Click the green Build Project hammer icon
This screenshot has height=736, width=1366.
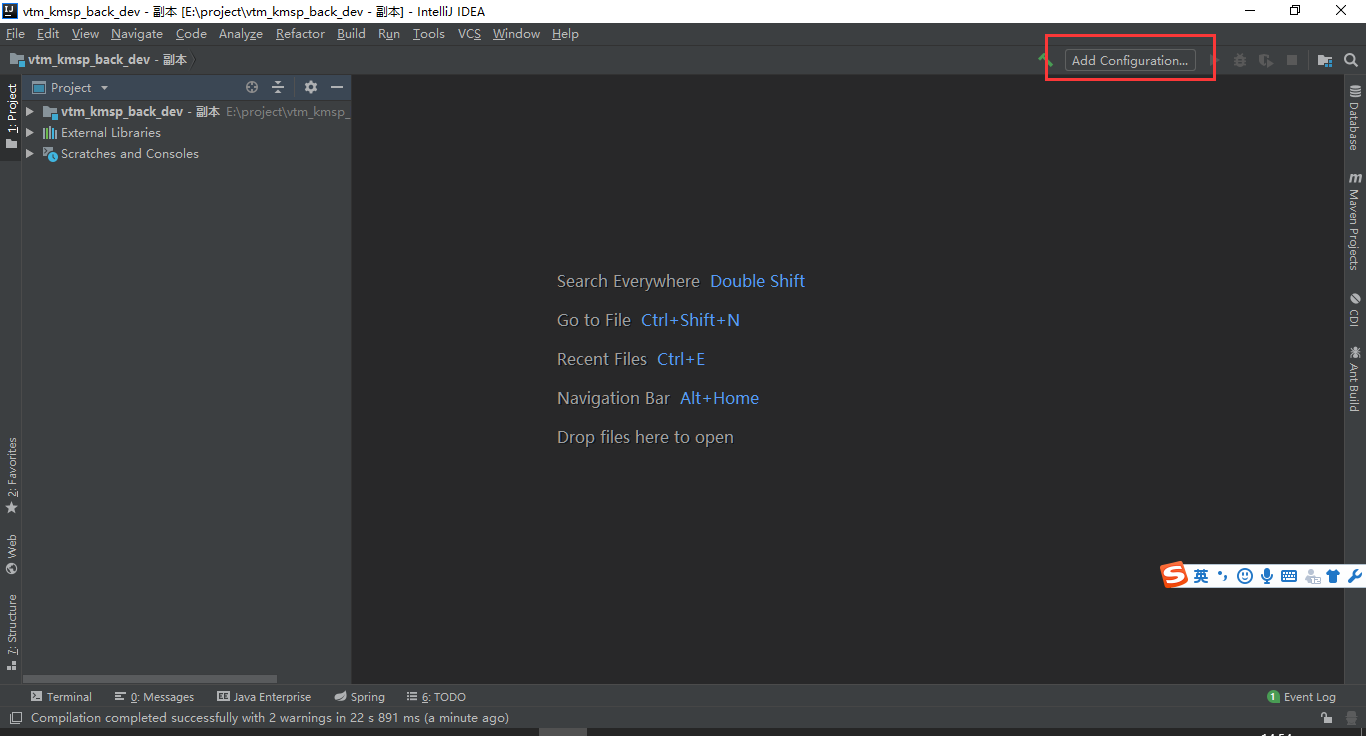(x=1045, y=60)
